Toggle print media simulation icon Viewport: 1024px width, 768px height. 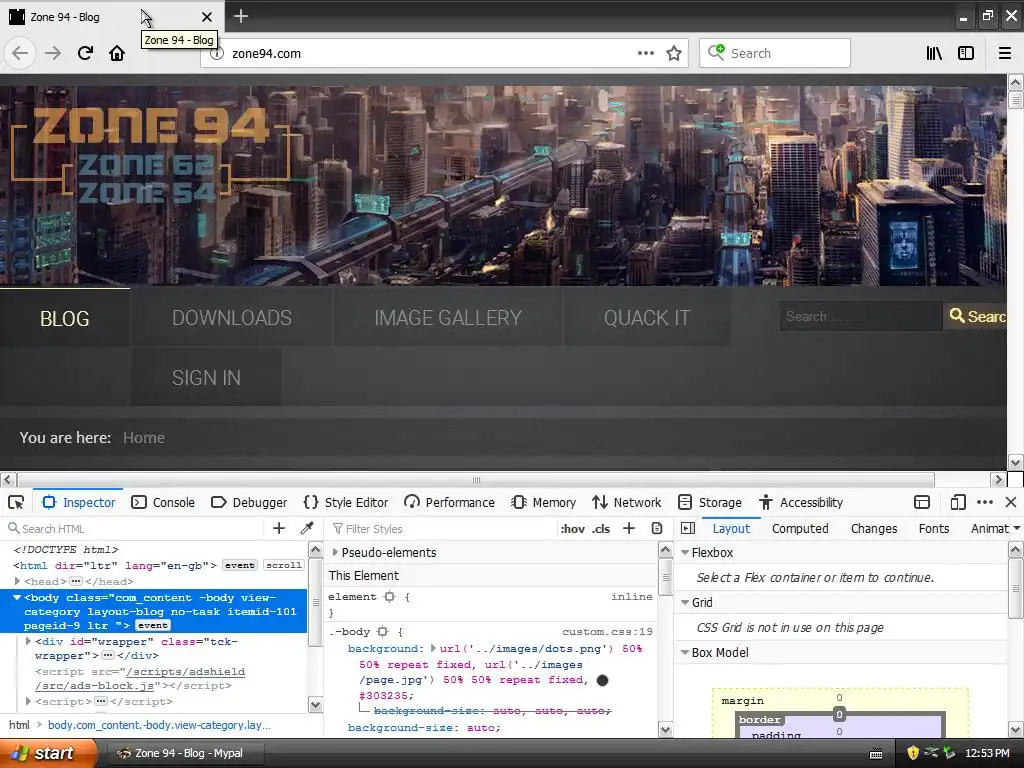[x=657, y=528]
